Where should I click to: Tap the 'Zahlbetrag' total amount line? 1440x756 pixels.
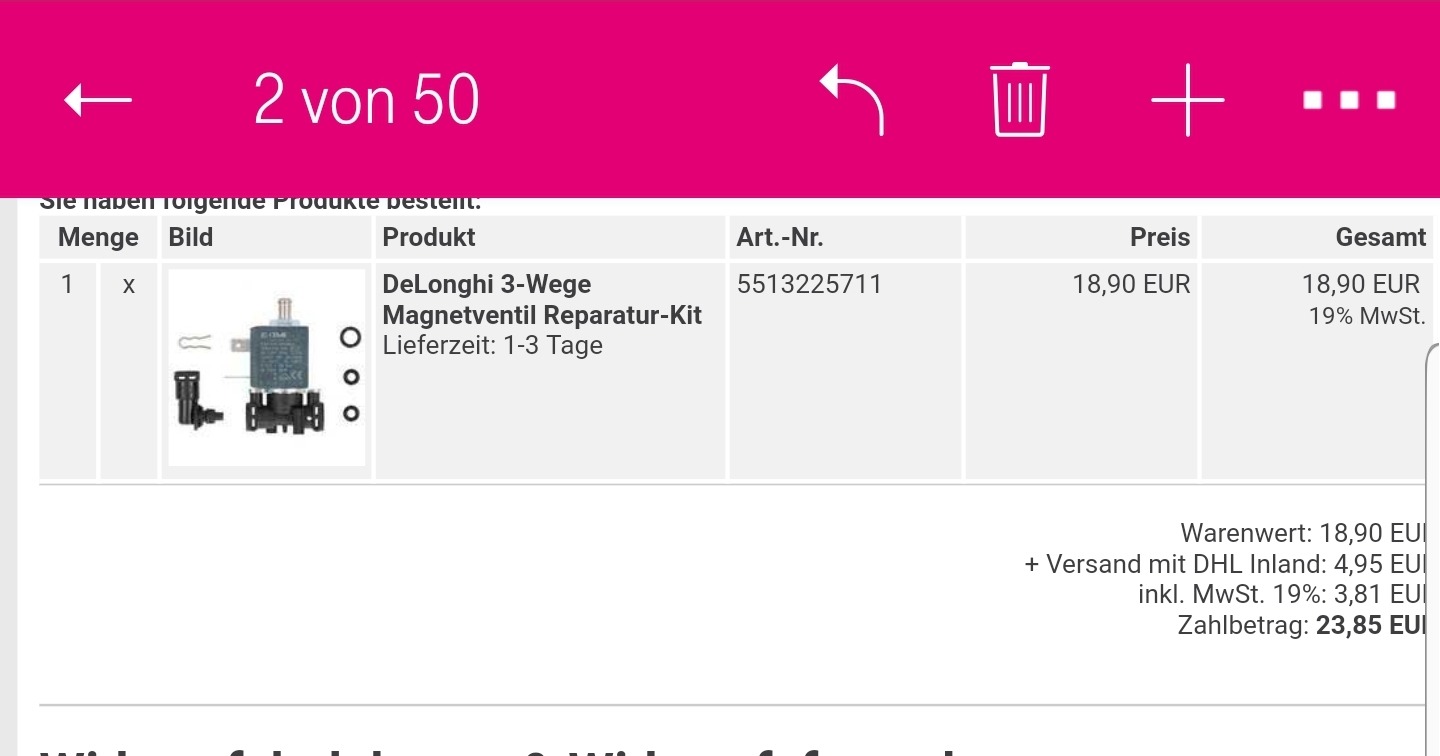coord(1300,626)
